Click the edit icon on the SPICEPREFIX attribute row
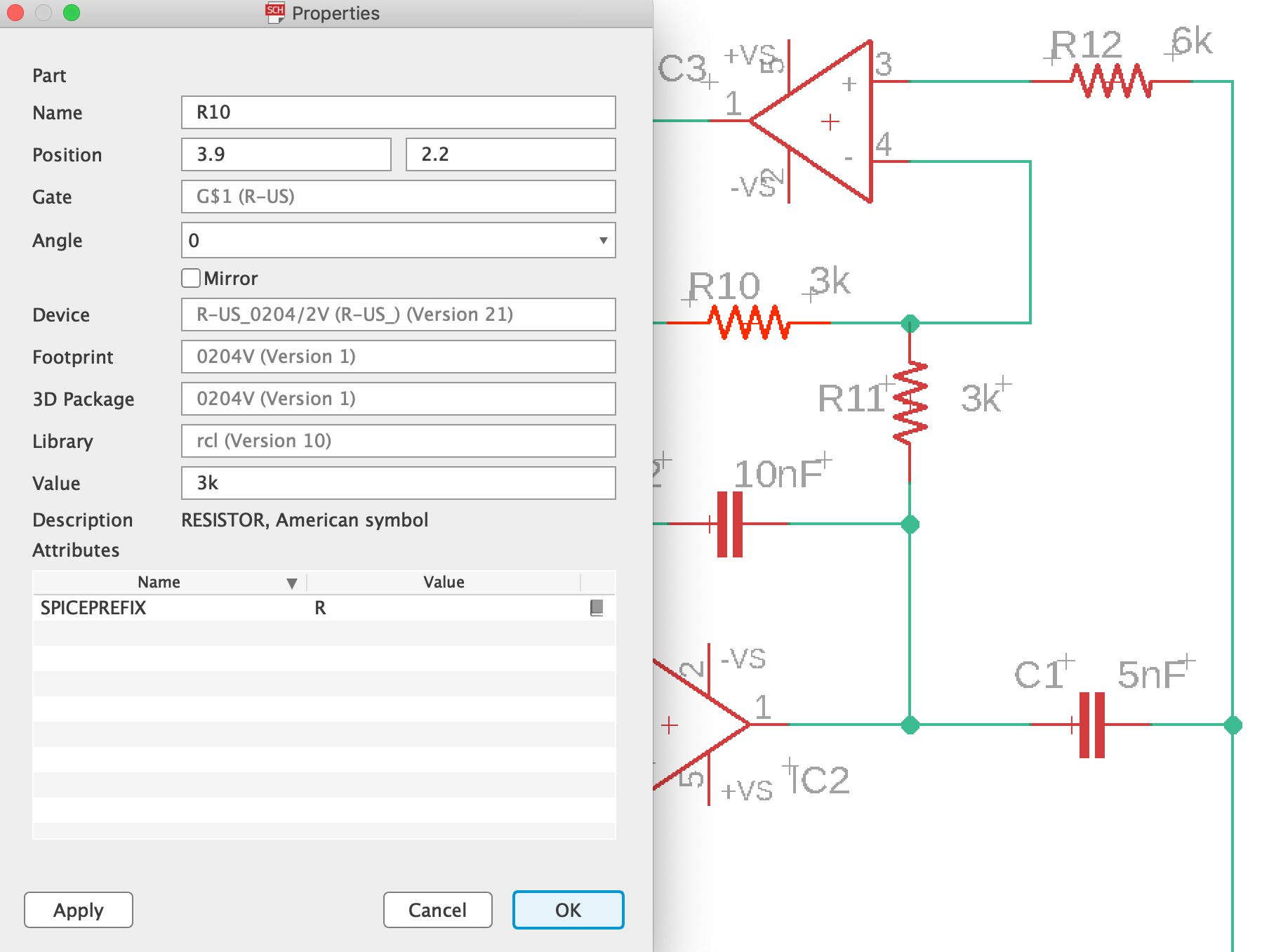Viewport: 1262px width, 952px height. click(x=596, y=608)
